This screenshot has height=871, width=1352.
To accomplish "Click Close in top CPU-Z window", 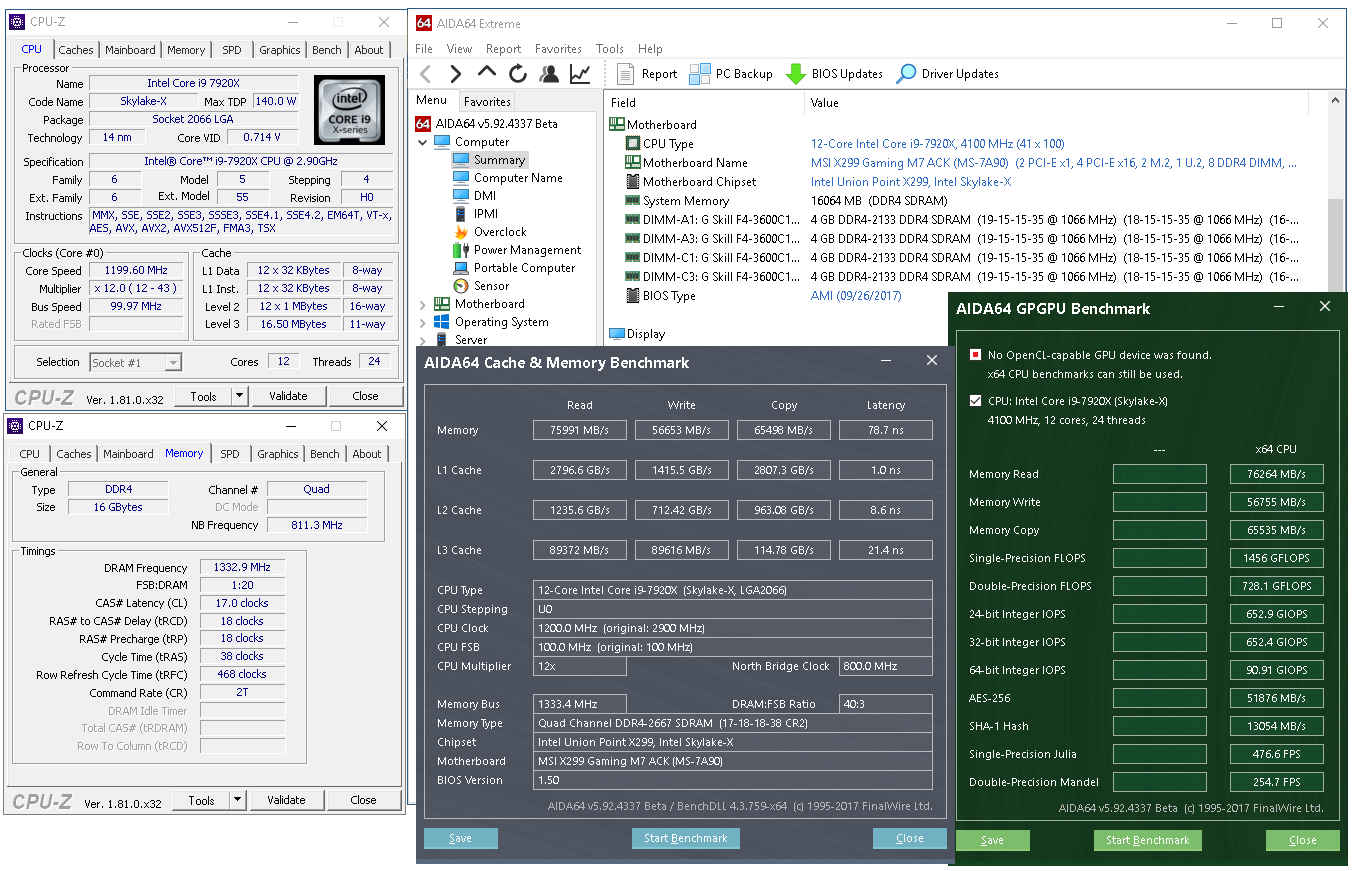I will click(x=366, y=396).
